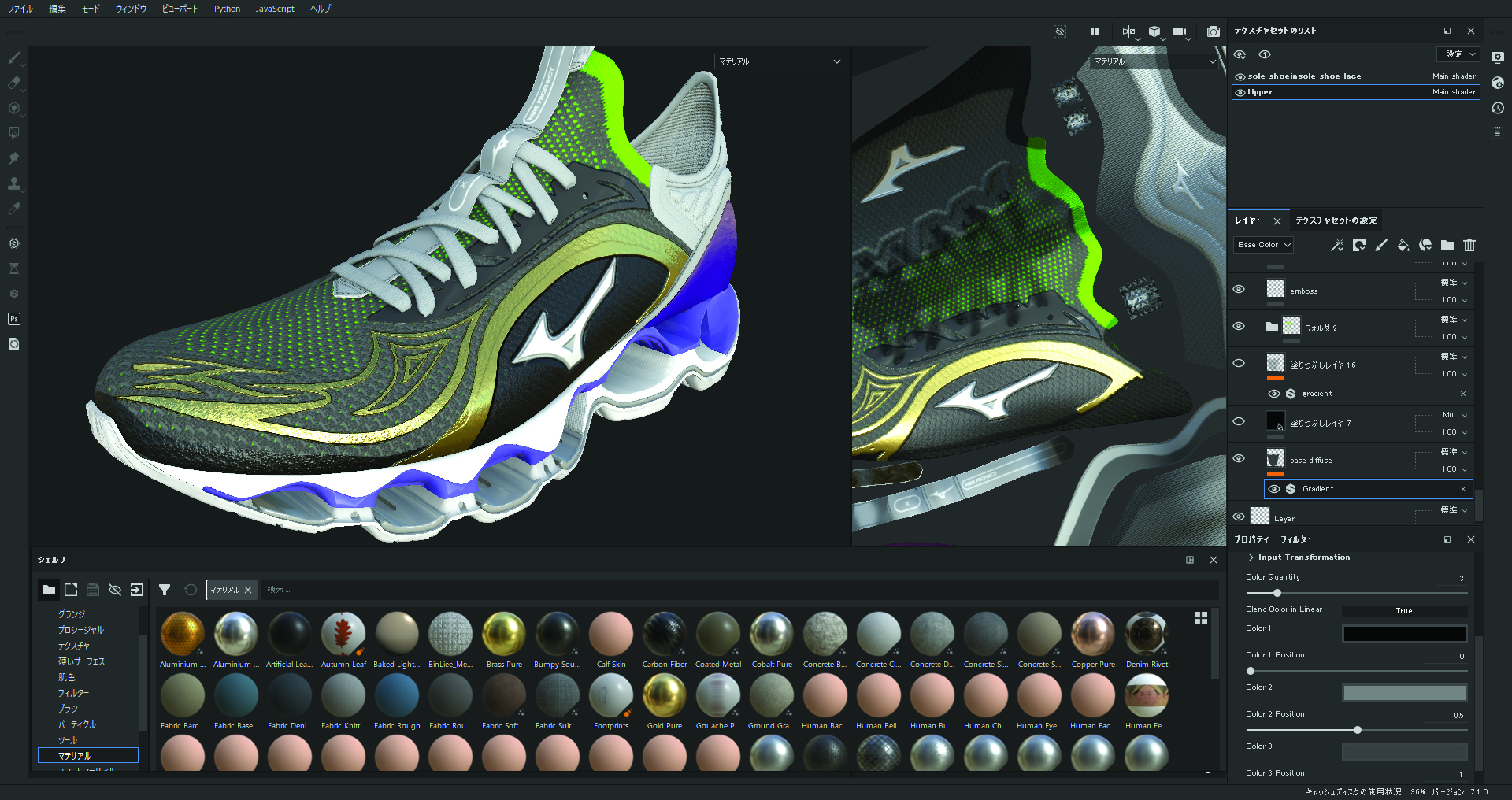The image size is (1512, 800).
Task: Open the Color 2 gray swatch
Action: tap(1404, 693)
